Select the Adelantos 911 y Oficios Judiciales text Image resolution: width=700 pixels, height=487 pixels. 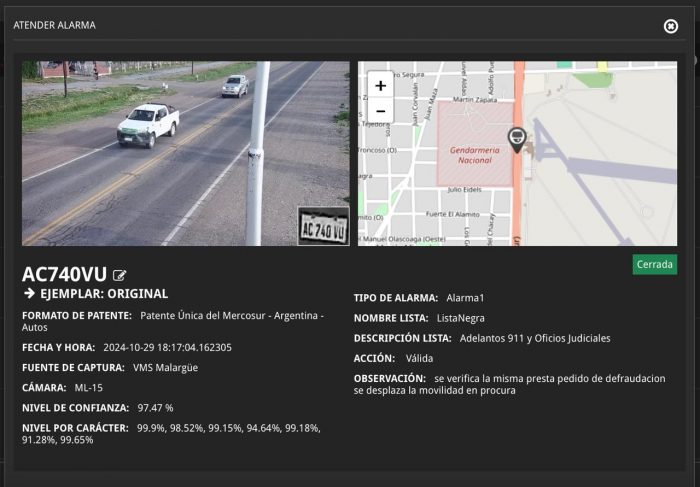pos(535,338)
